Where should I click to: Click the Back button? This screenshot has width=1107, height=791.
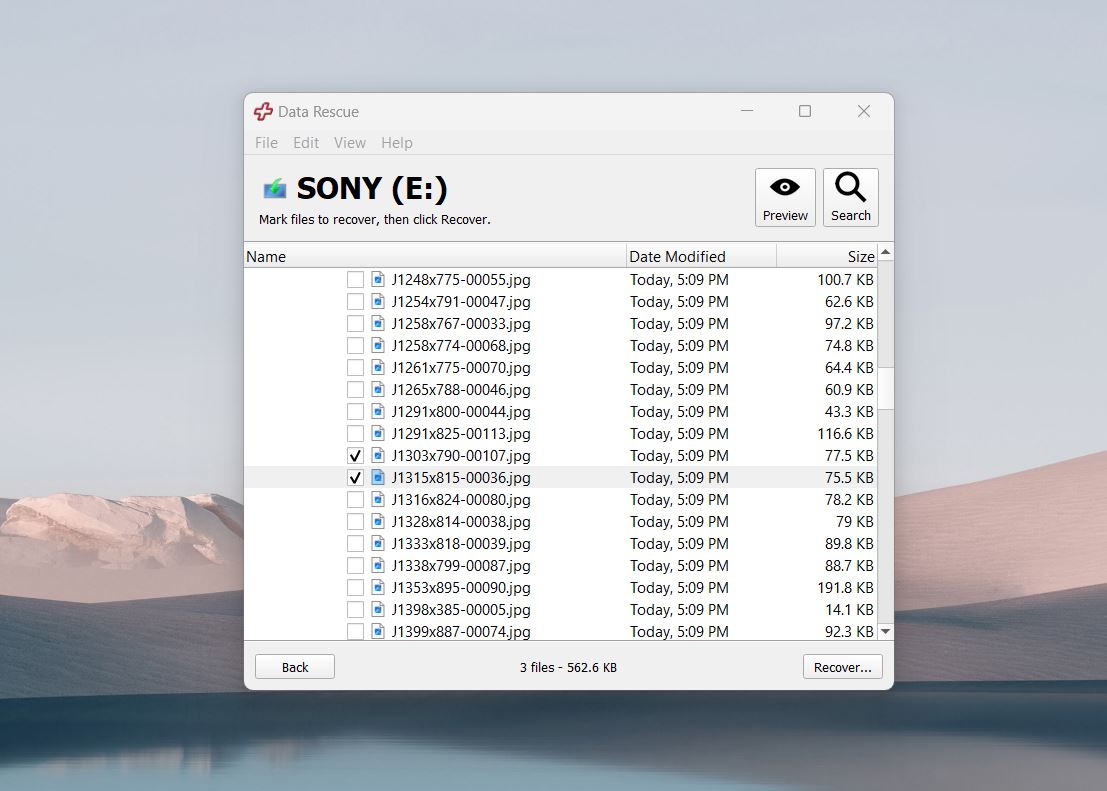[x=294, y=667]
